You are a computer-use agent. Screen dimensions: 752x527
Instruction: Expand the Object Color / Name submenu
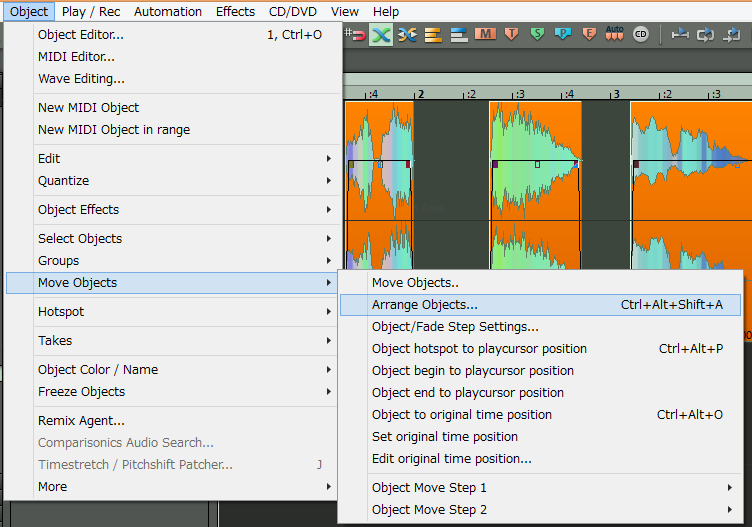coord(173,369)
